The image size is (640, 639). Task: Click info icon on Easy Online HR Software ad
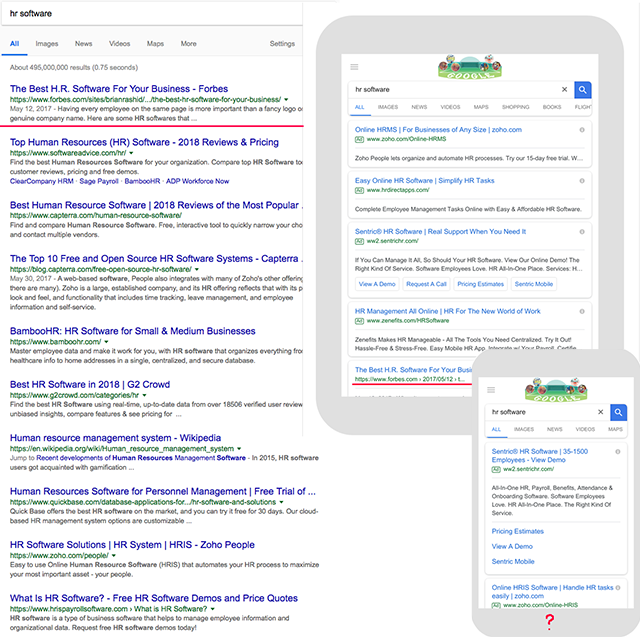(582, 181)
